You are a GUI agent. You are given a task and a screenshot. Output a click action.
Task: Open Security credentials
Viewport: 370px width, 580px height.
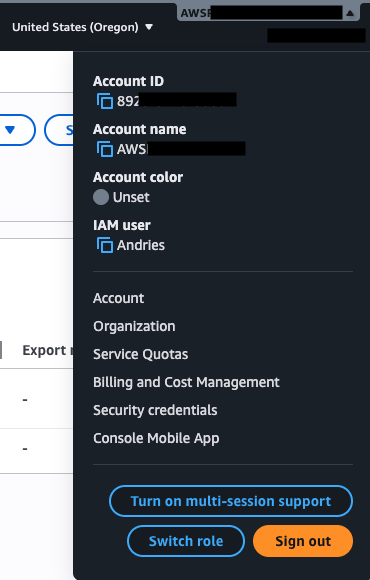(x=155, y=410)
